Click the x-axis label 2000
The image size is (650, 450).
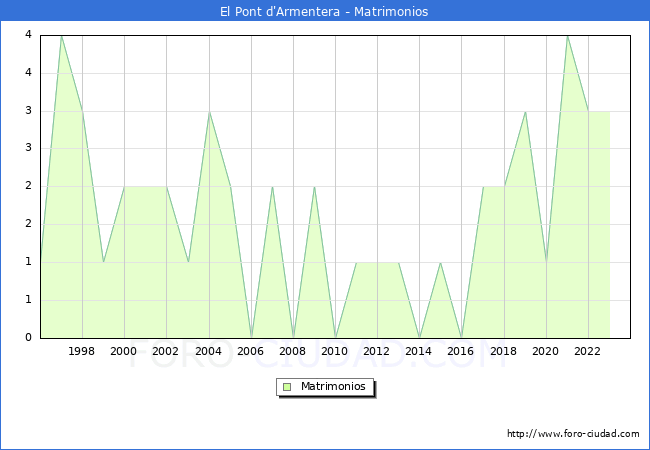(x=123, y=351)
